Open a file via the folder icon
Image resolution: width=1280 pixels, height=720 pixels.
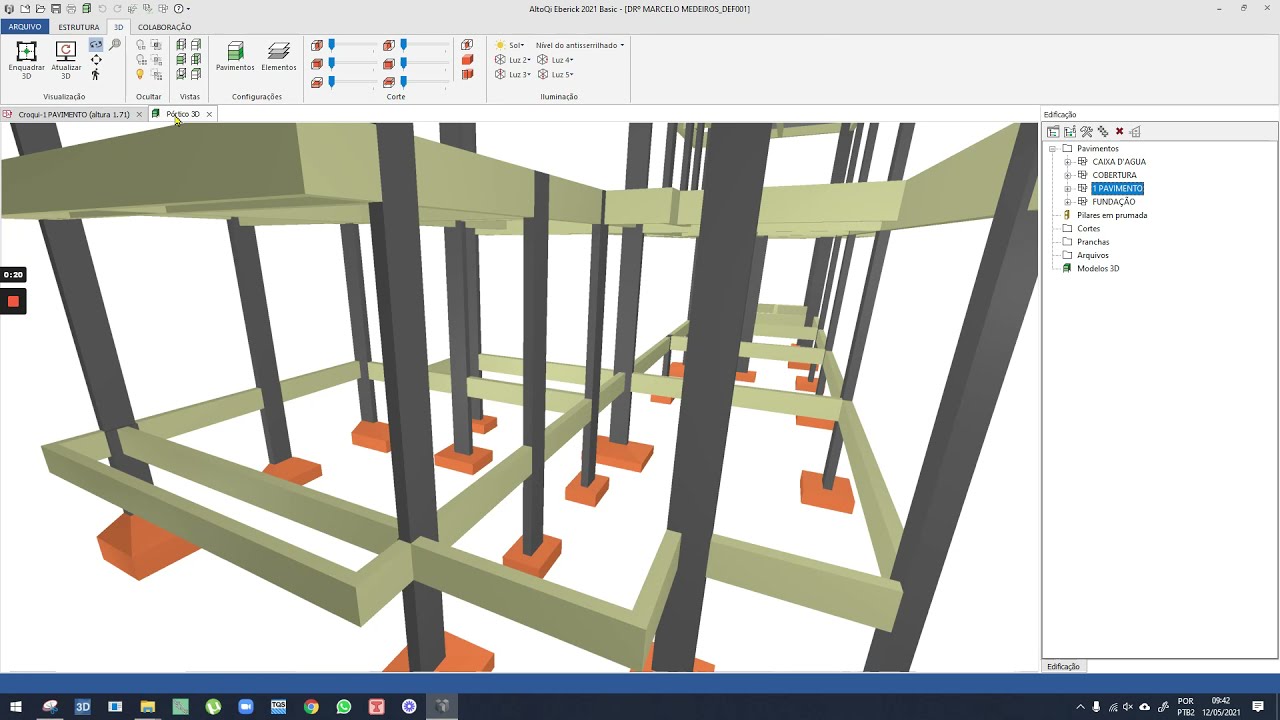pyautogui.click(x=40, y=8)
